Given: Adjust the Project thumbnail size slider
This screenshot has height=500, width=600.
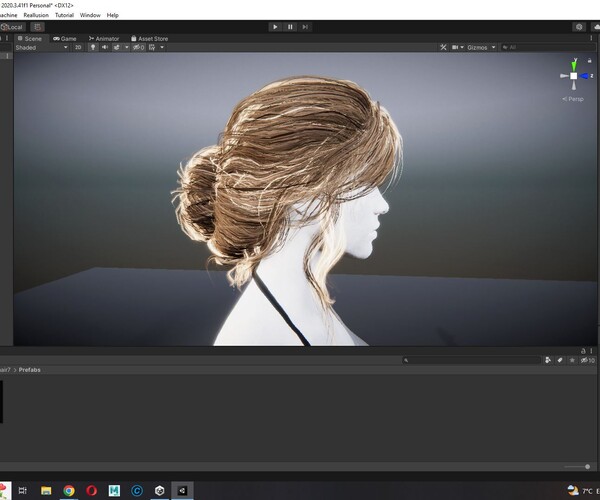Looking at the screenshot, I should pos(577,467).
